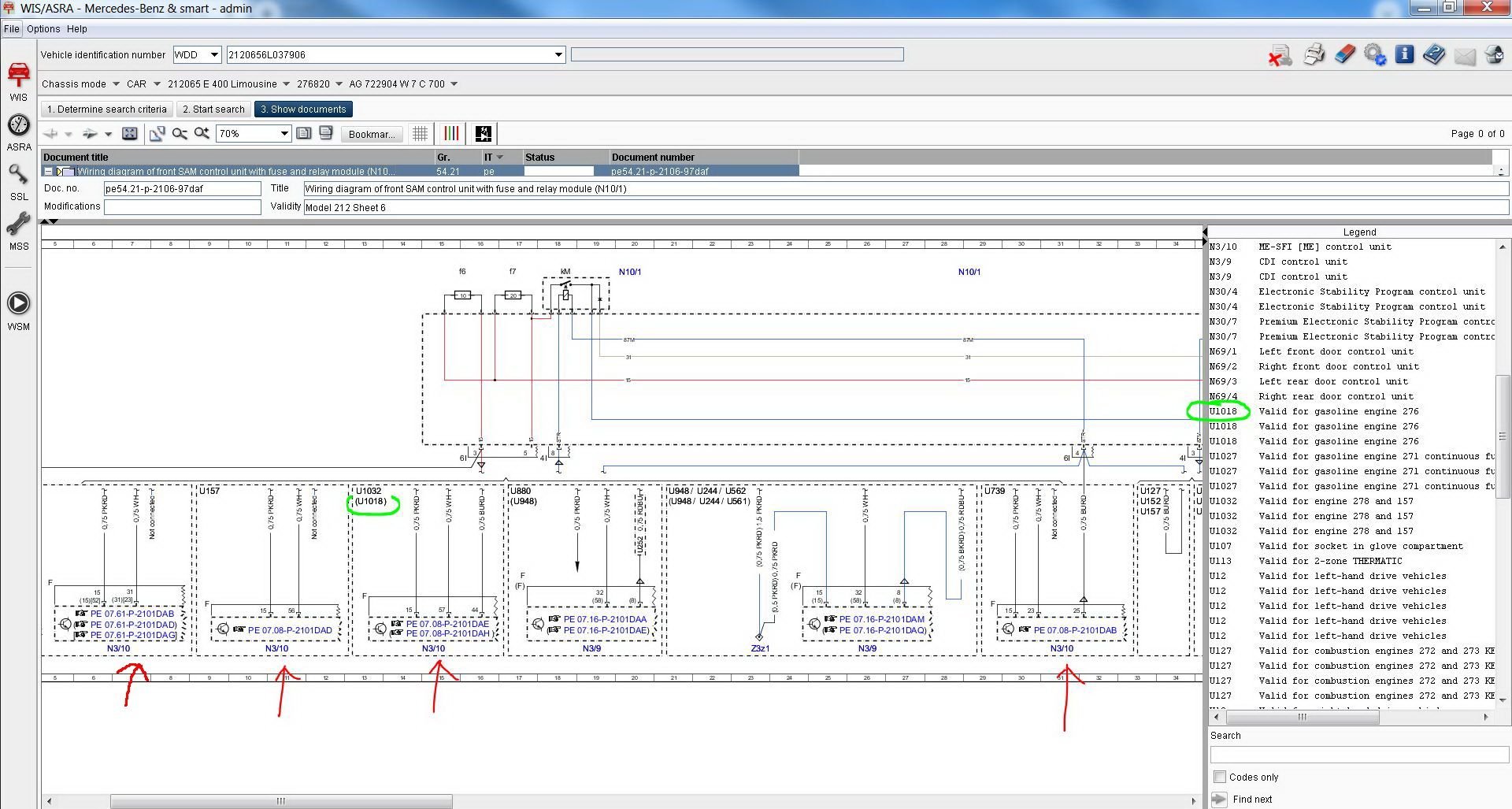Screen dimensions: 1512x809
Task: Click the zoom in magnifier icon
Action: coord(202,134)
